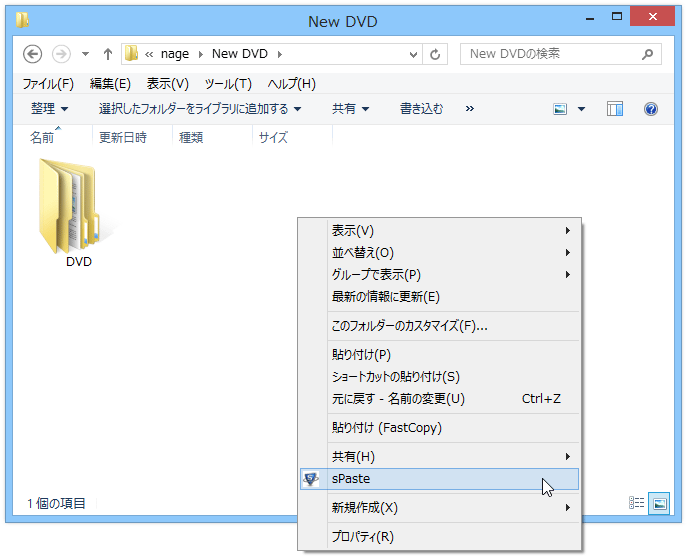Select nage in the address path
Image resolution: width=688 pixels, height=559 pixels.
coord(175,54)
